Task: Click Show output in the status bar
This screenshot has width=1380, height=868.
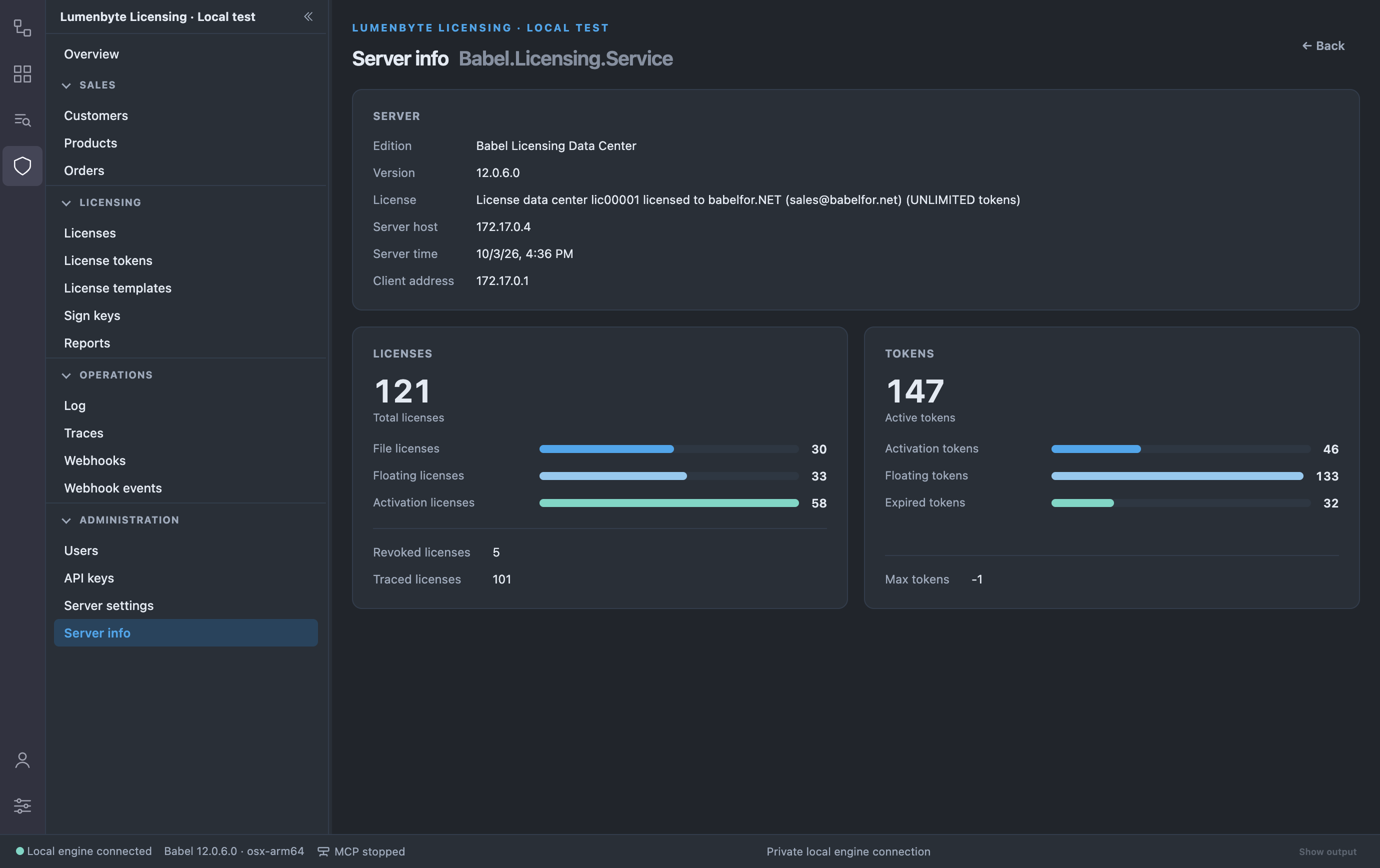Action: [1327, 852]
